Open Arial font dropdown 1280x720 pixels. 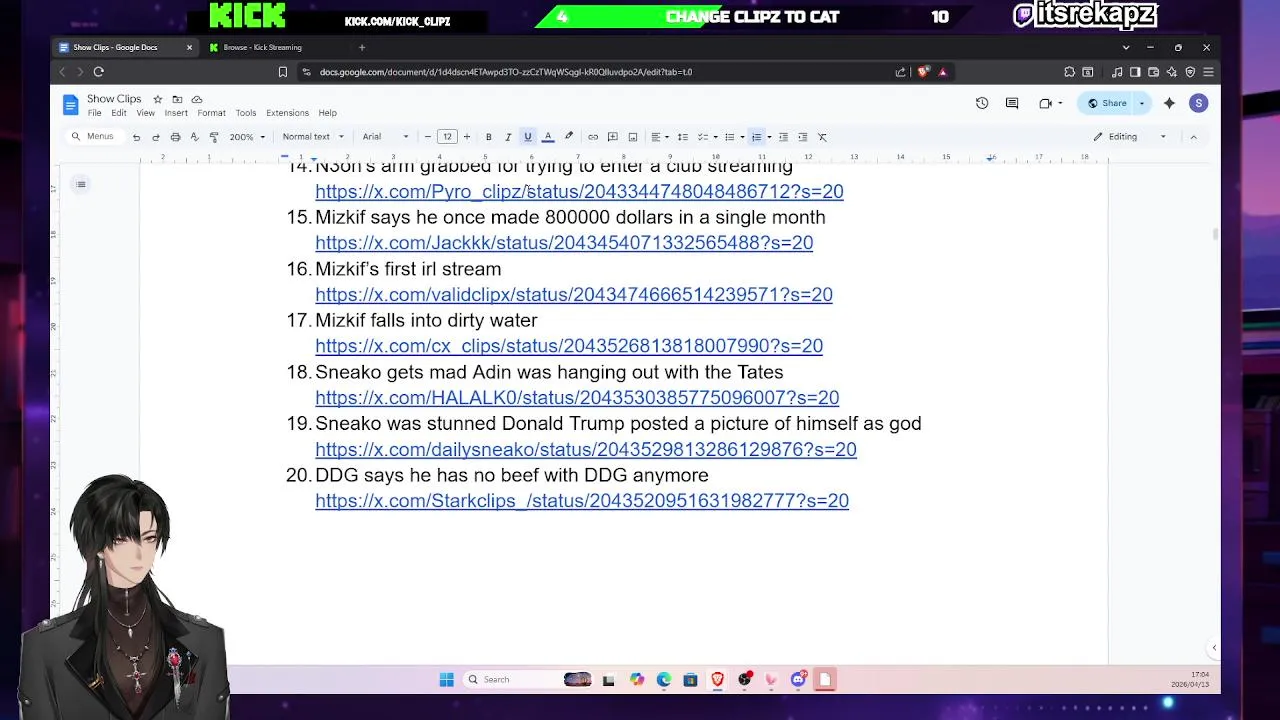tap(385, 137)
